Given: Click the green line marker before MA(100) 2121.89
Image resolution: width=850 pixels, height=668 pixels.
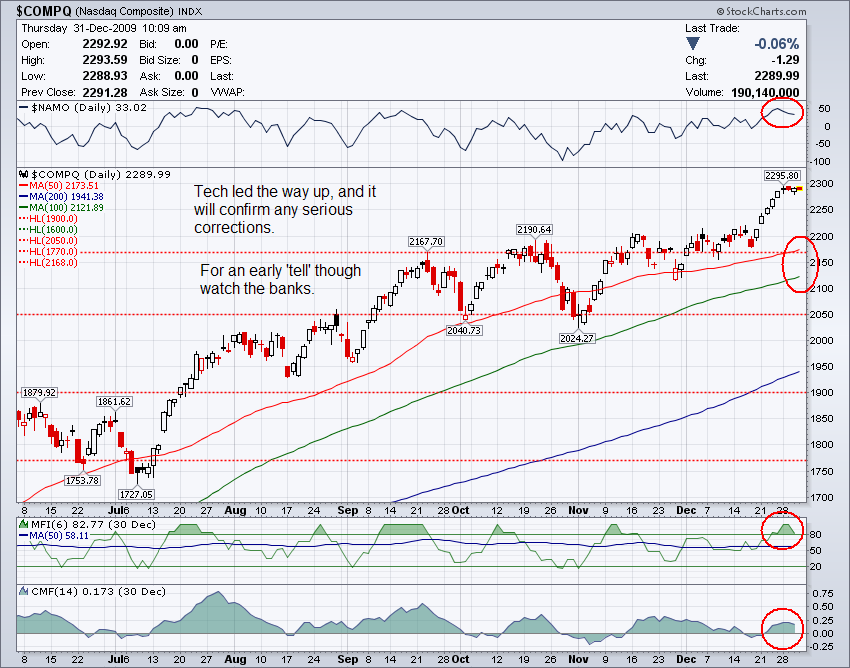Looking at the screenshot, I should pos(23,208).
